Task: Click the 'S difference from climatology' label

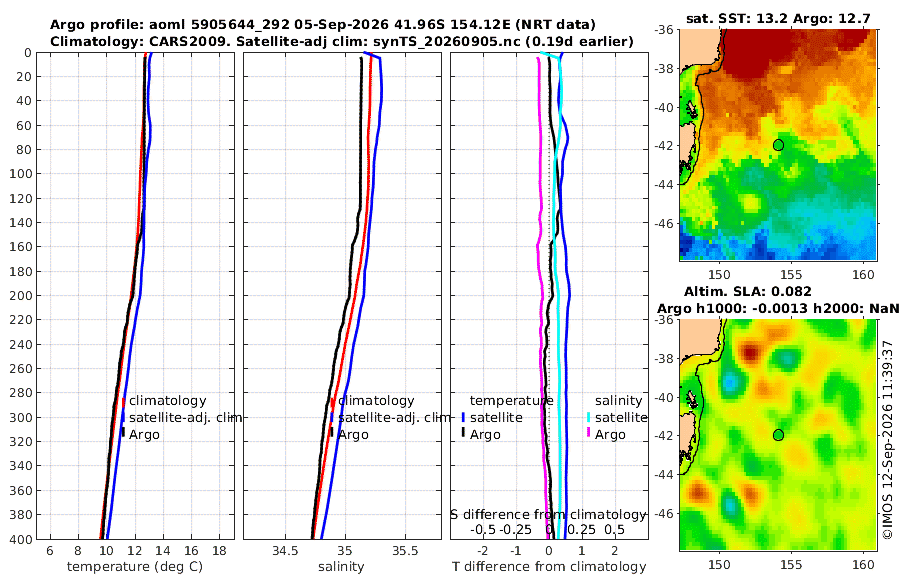Action: tap(548, 515)
